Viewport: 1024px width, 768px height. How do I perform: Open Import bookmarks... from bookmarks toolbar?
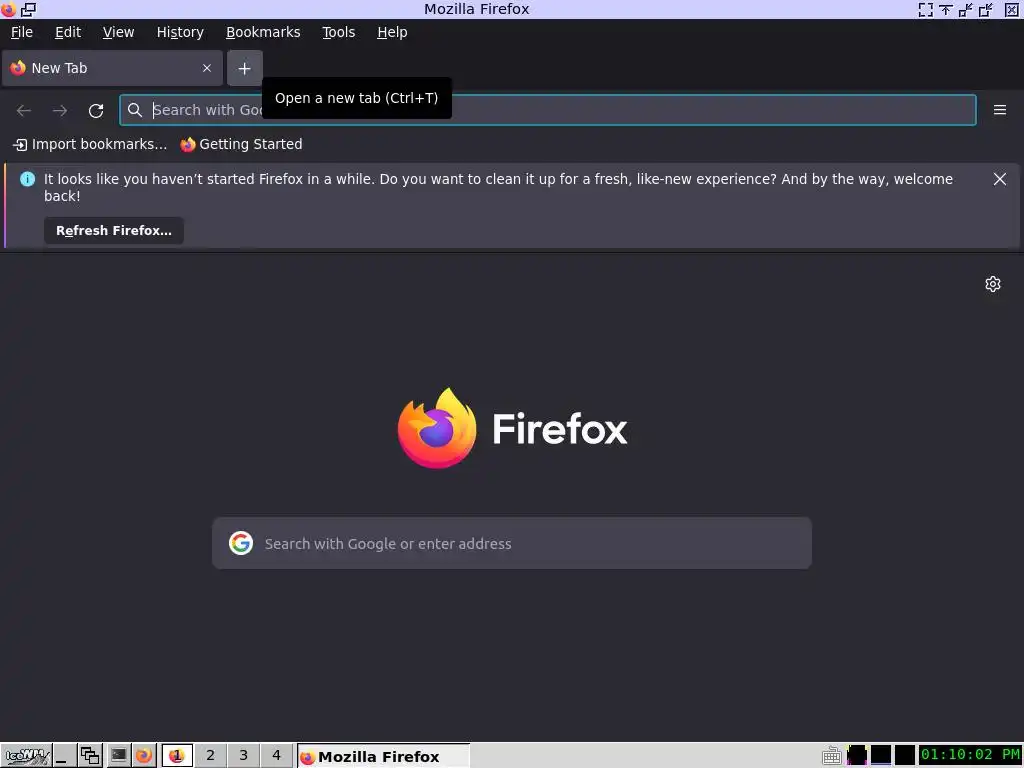point(90,144)
